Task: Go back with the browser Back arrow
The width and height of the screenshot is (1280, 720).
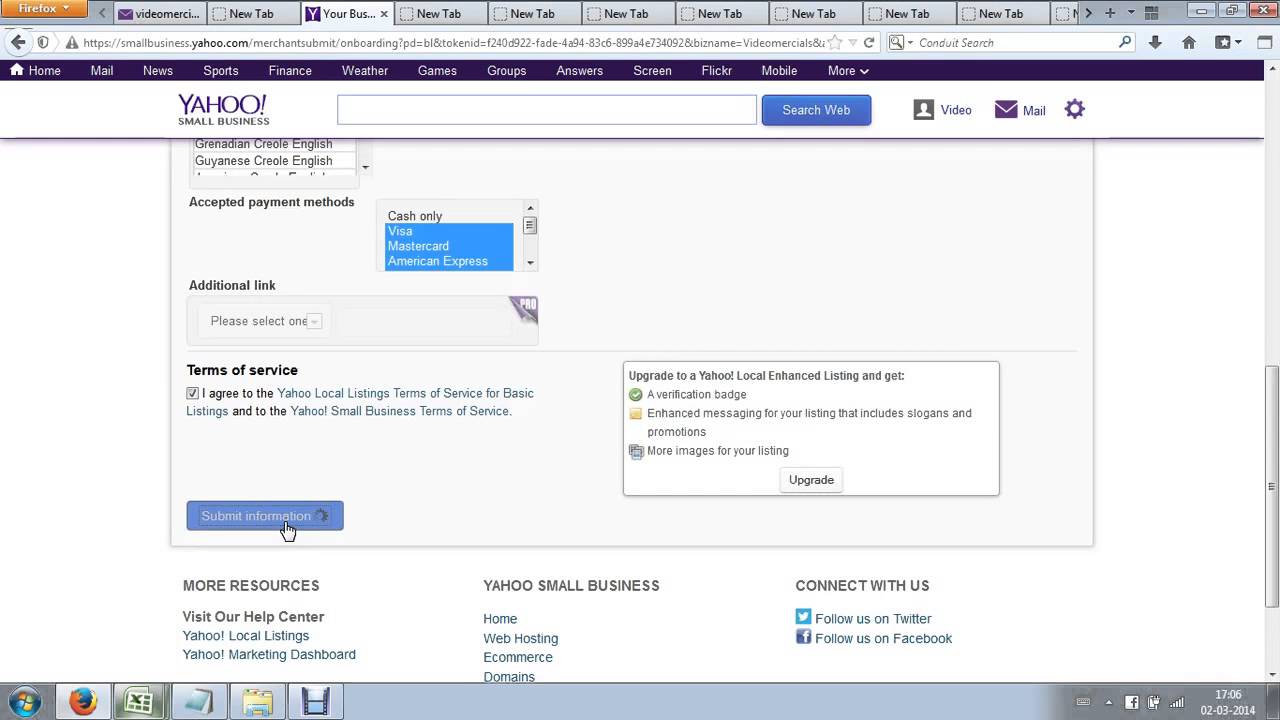Action: 18,42
